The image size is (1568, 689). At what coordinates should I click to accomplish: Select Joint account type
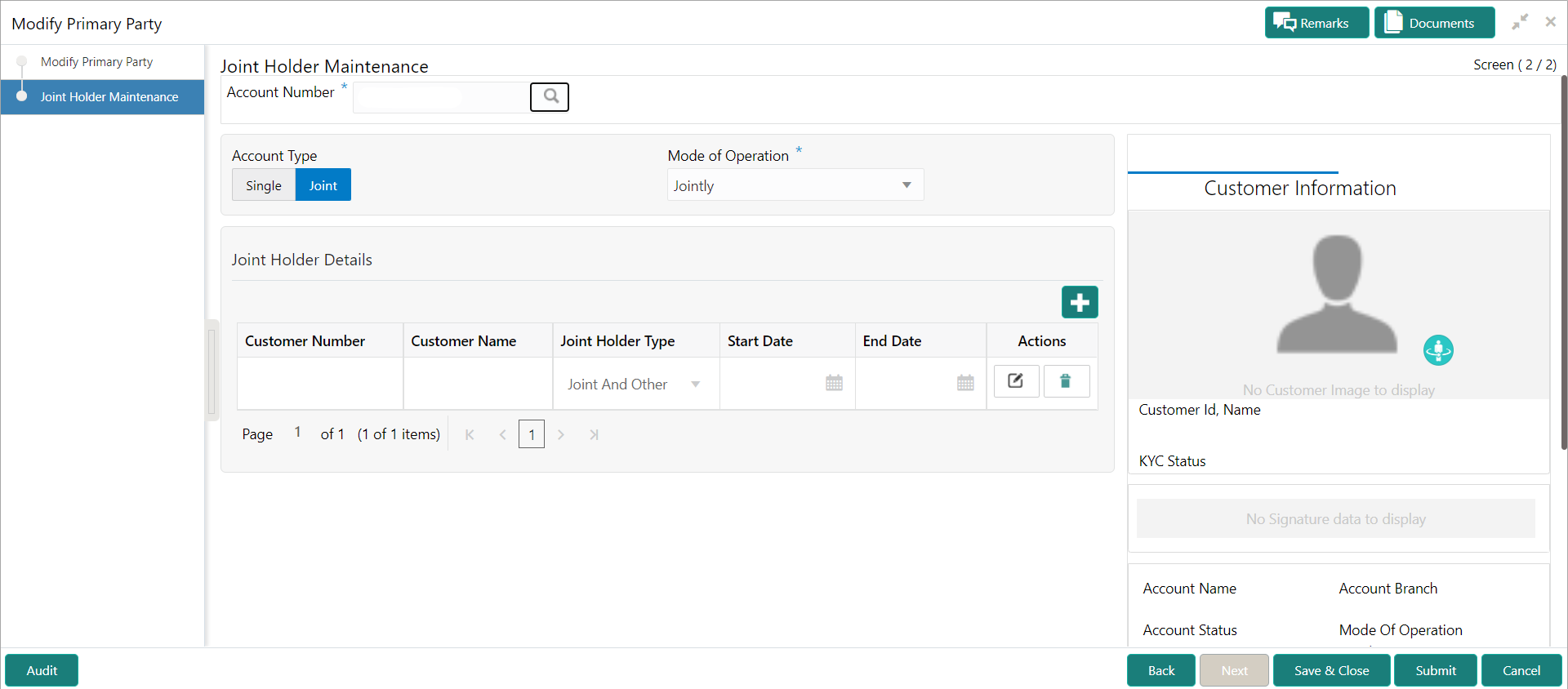click(323, 185)
